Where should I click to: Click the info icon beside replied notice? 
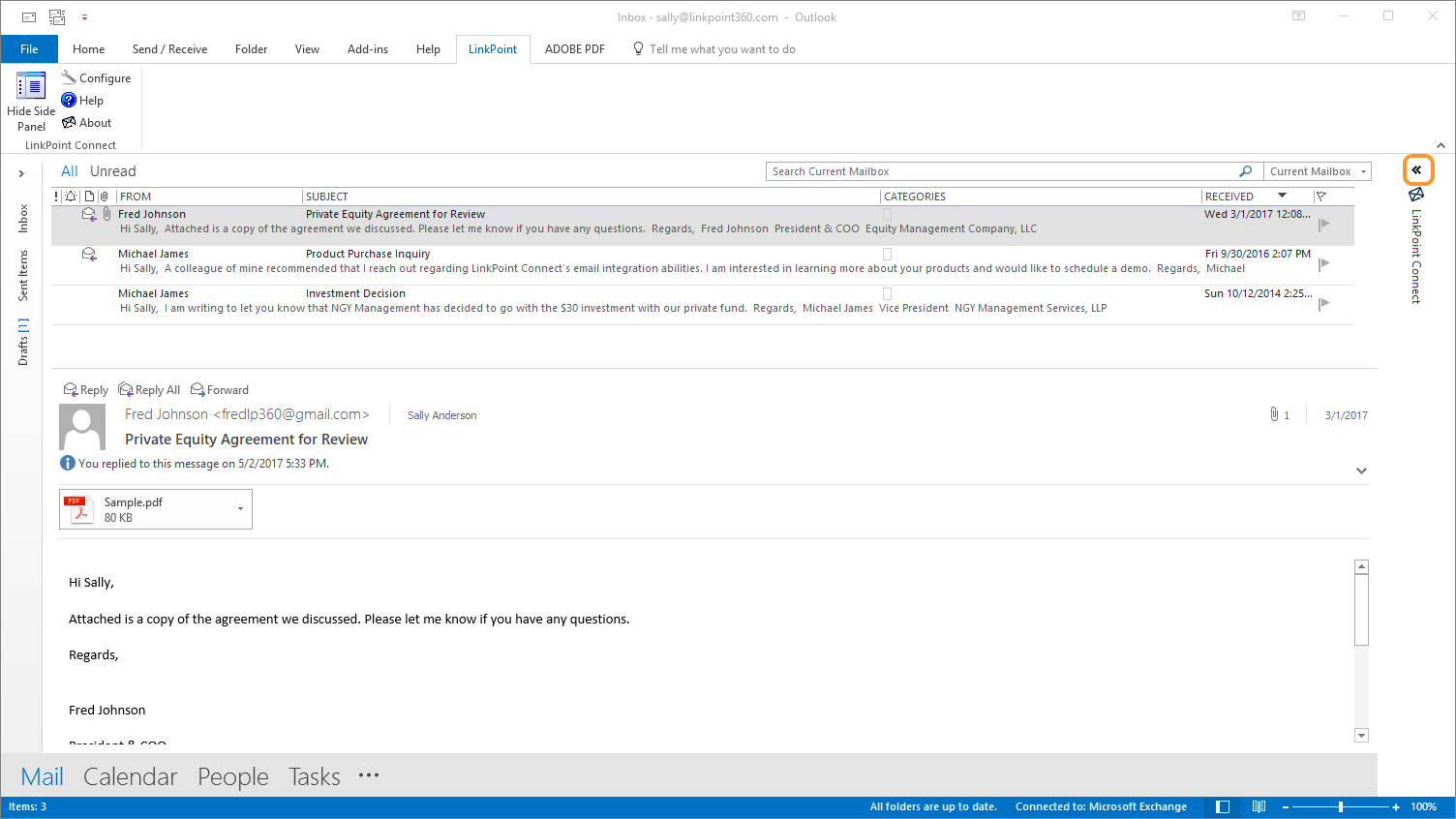coord(68,463)
